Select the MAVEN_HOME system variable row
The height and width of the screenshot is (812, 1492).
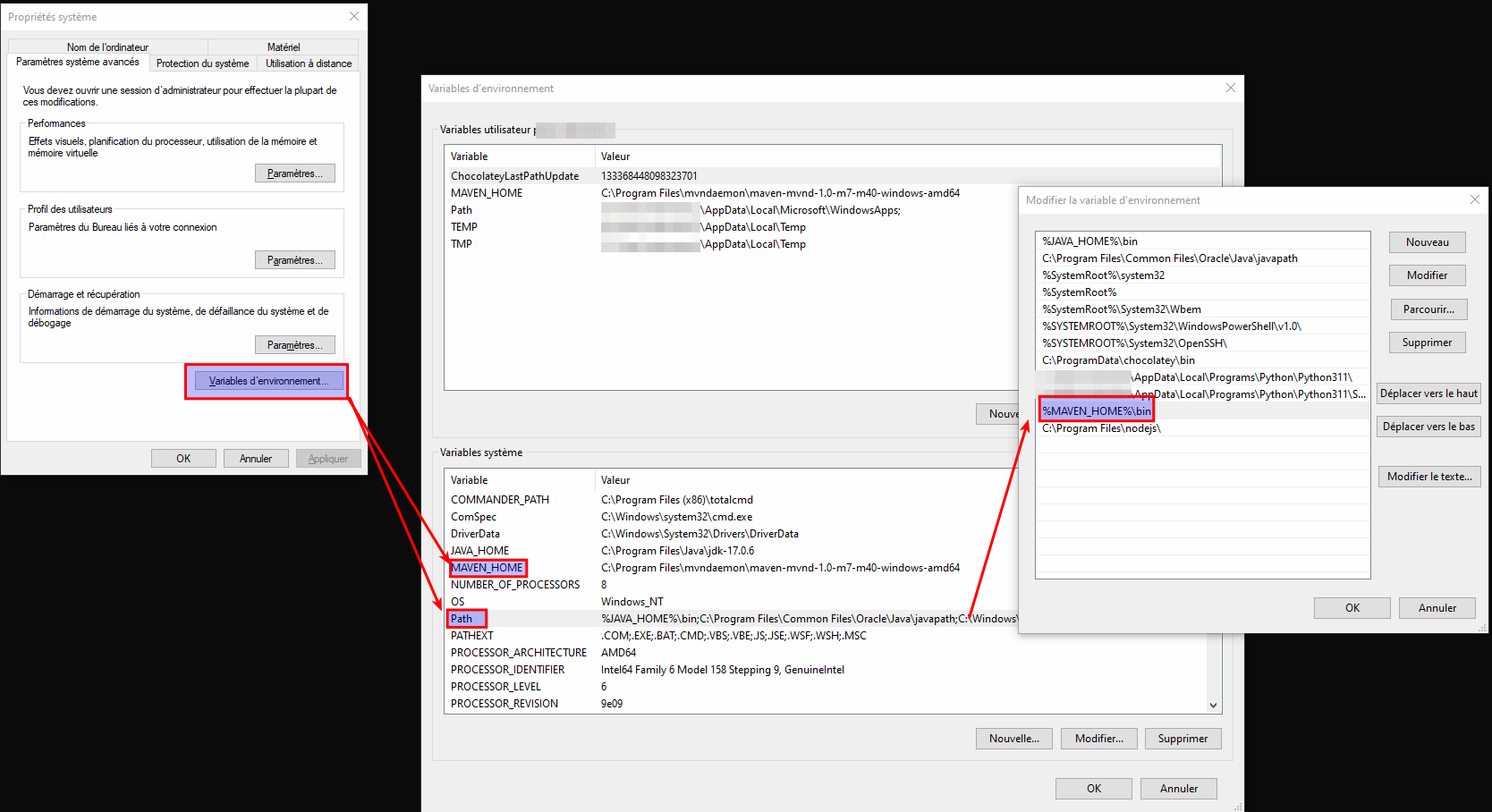[487, 567]
